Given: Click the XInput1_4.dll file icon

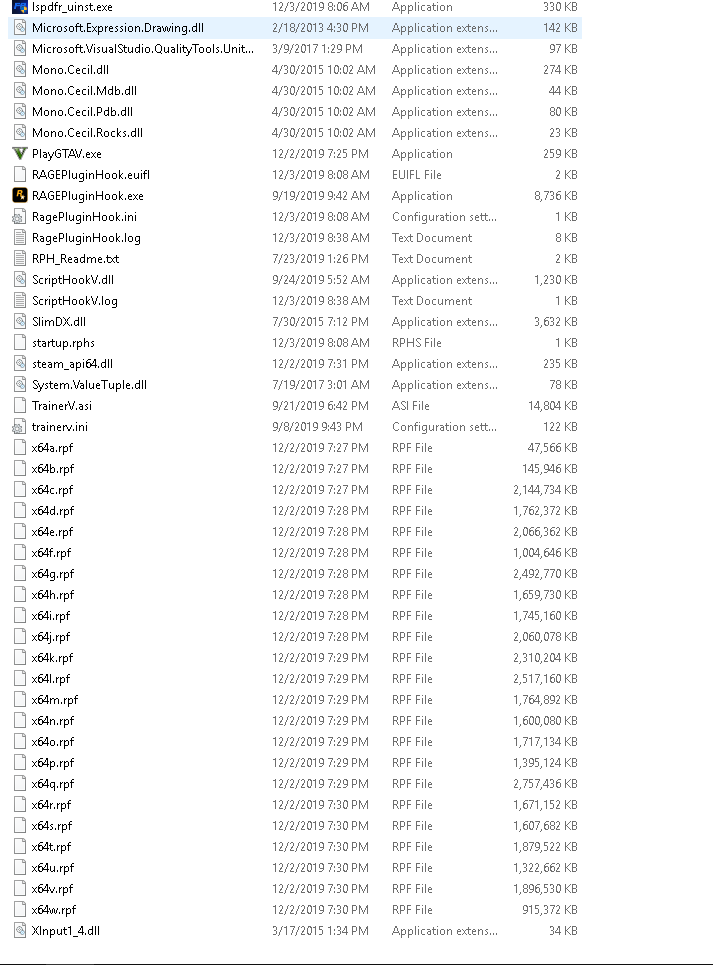Looking at the screenshot, I should 19,931.
